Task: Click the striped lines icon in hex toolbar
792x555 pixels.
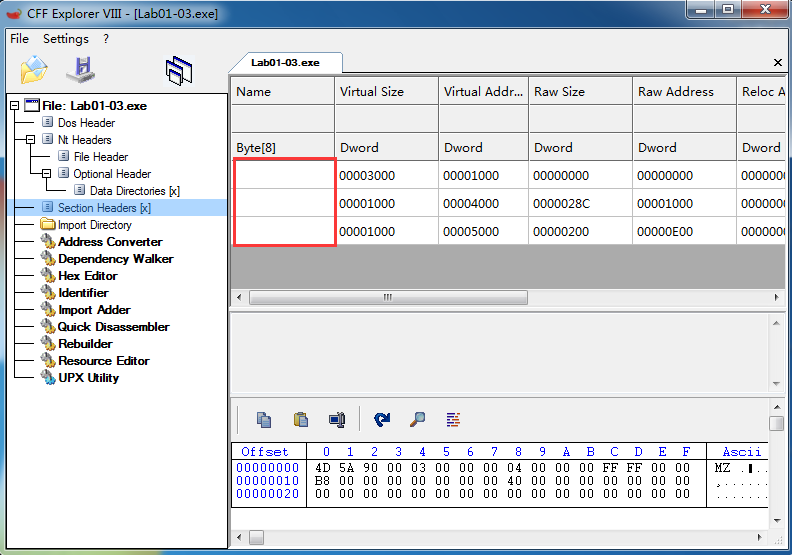Action: [x=453, y=420]
